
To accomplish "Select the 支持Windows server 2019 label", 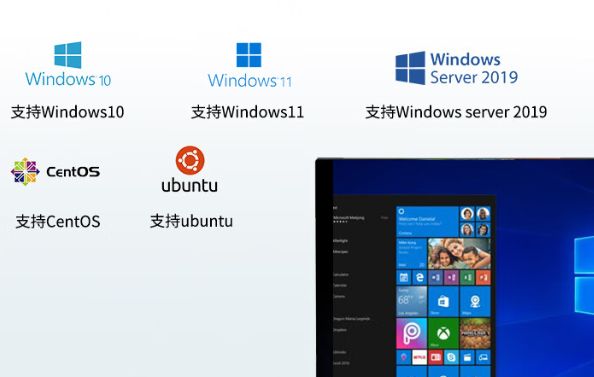I will click(456, 112).
